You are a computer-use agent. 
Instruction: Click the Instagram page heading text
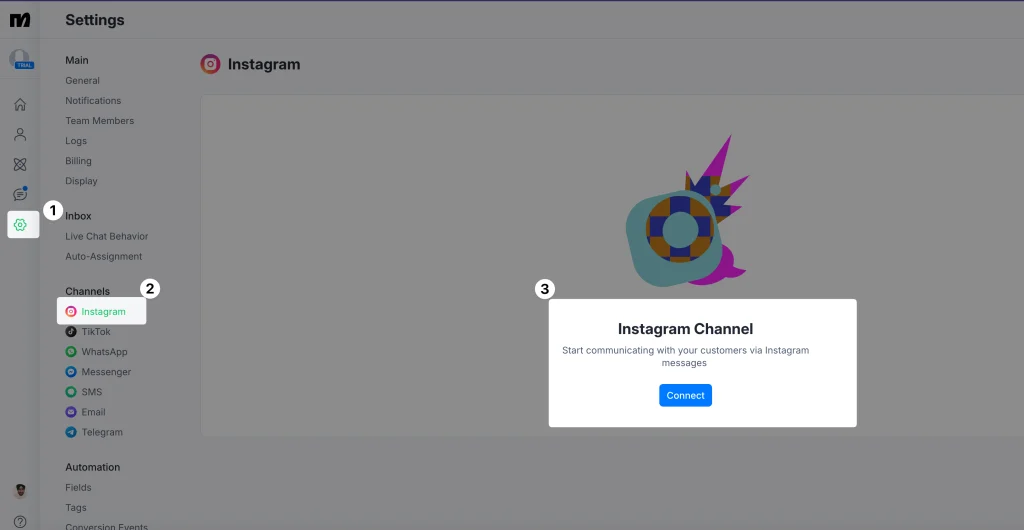[x=264, y=65]
